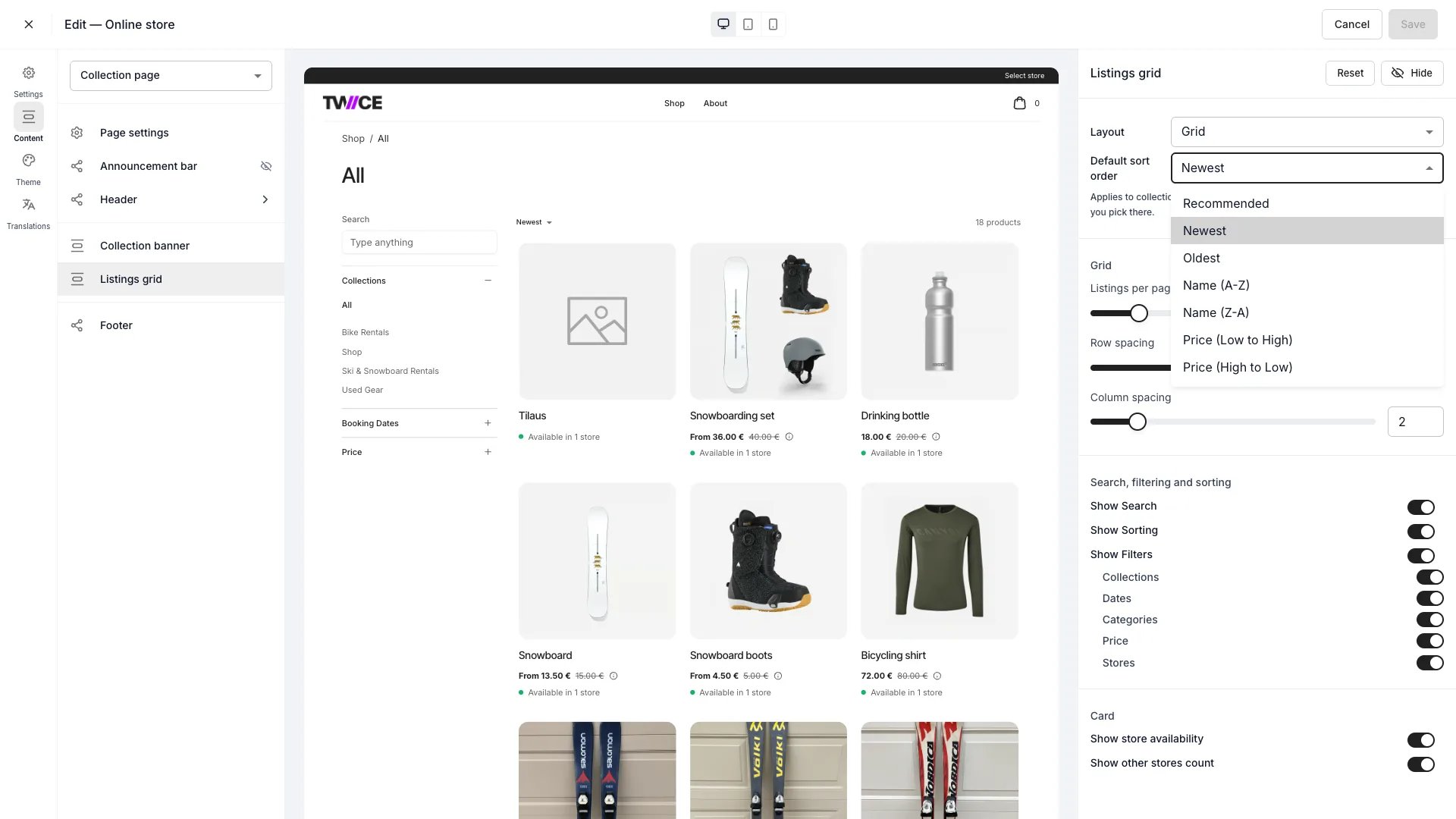Open the Theme palette section
Viewport: 1456px width, 819px height.
[x=28, y=169]
